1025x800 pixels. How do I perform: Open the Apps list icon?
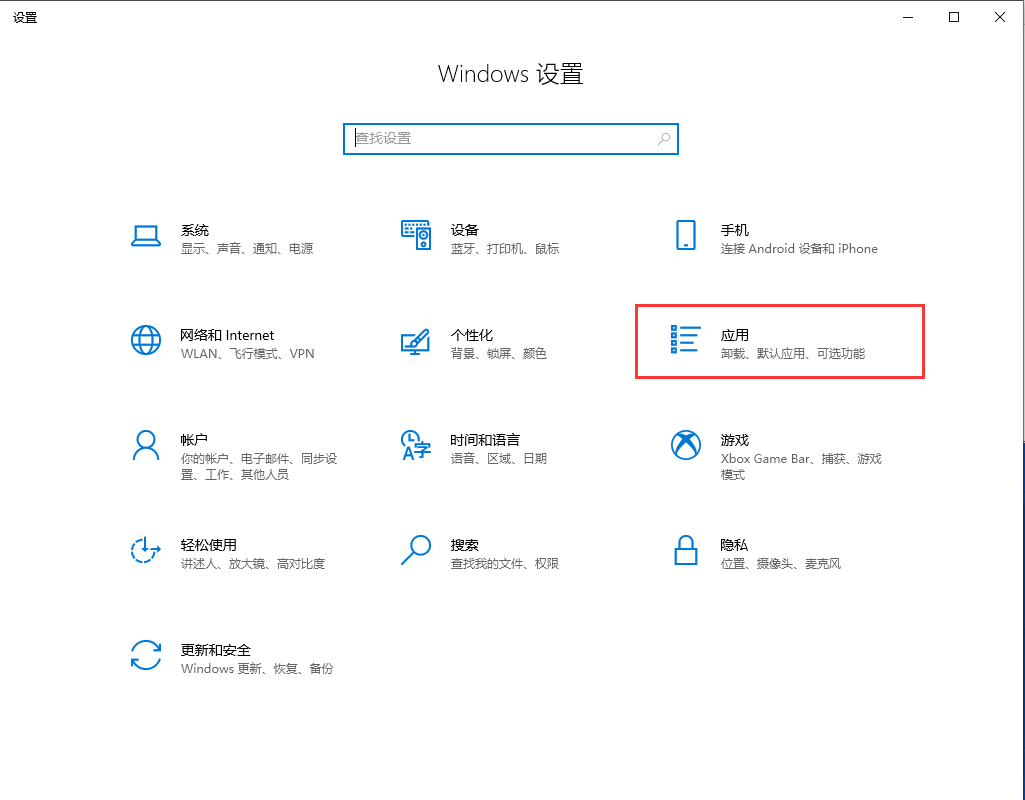click(686, 340)
